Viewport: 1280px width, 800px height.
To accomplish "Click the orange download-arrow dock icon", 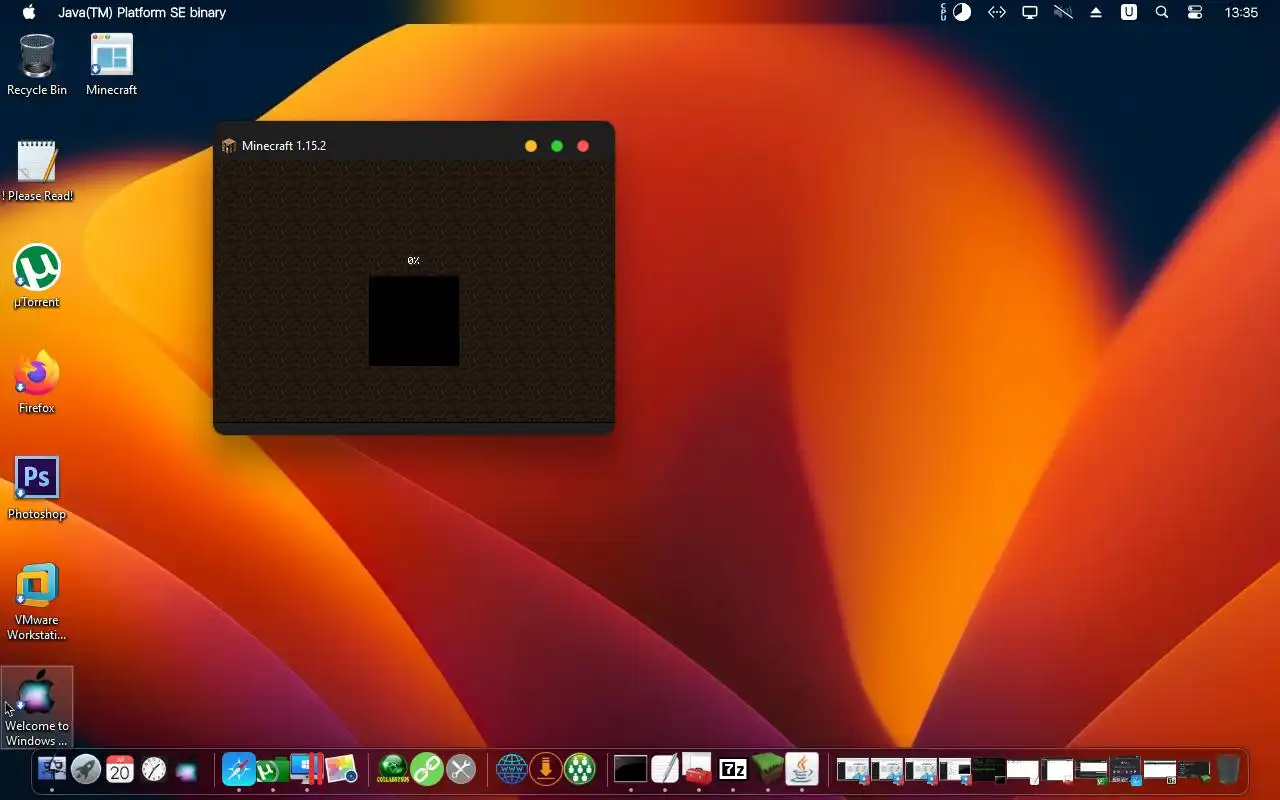I will click(546, 769).
